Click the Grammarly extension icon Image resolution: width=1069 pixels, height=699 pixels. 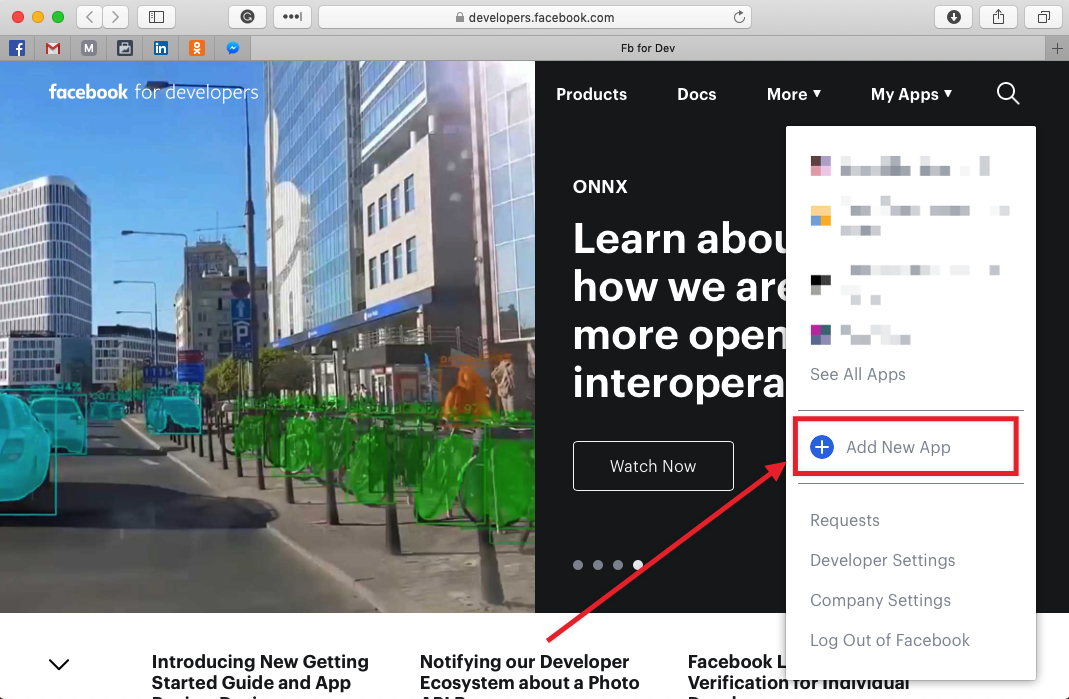[247, 17]
